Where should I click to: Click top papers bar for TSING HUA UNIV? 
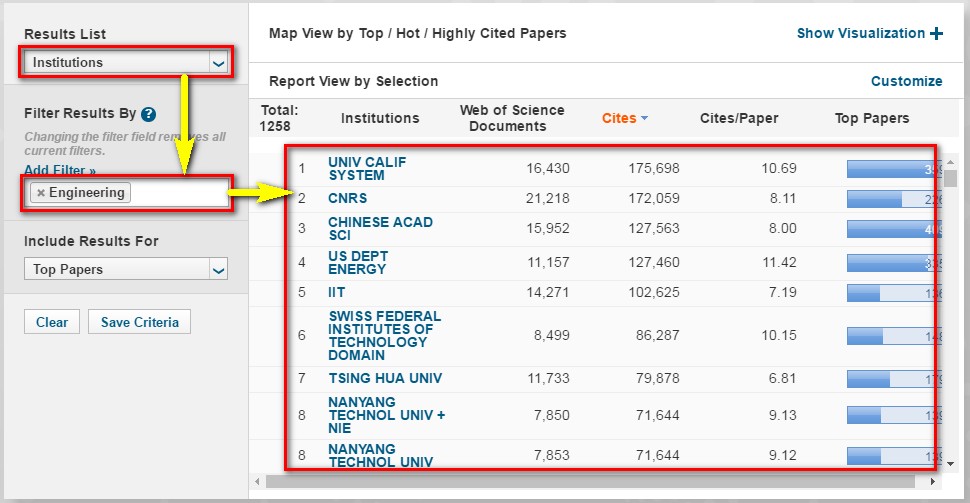click(x=893, y=378)
